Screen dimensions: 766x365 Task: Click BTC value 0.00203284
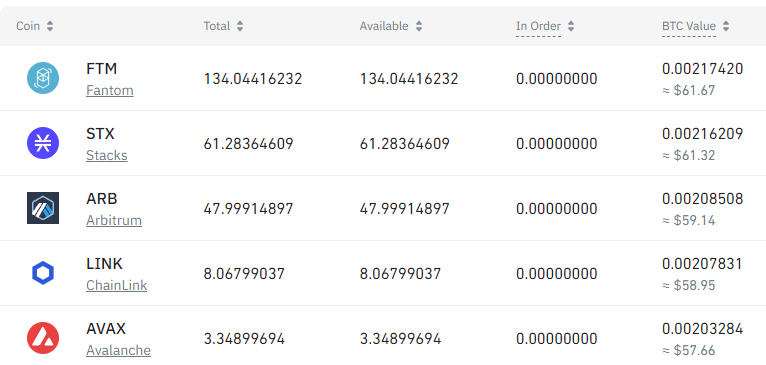pyautogui.click(x=703, y=329)
